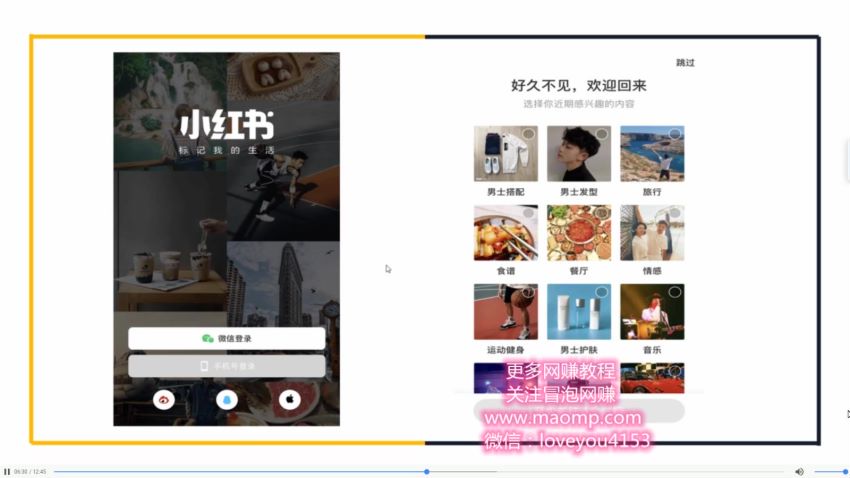
Task: Select the 男士护肤 interest circle
Action: (602, 292)
